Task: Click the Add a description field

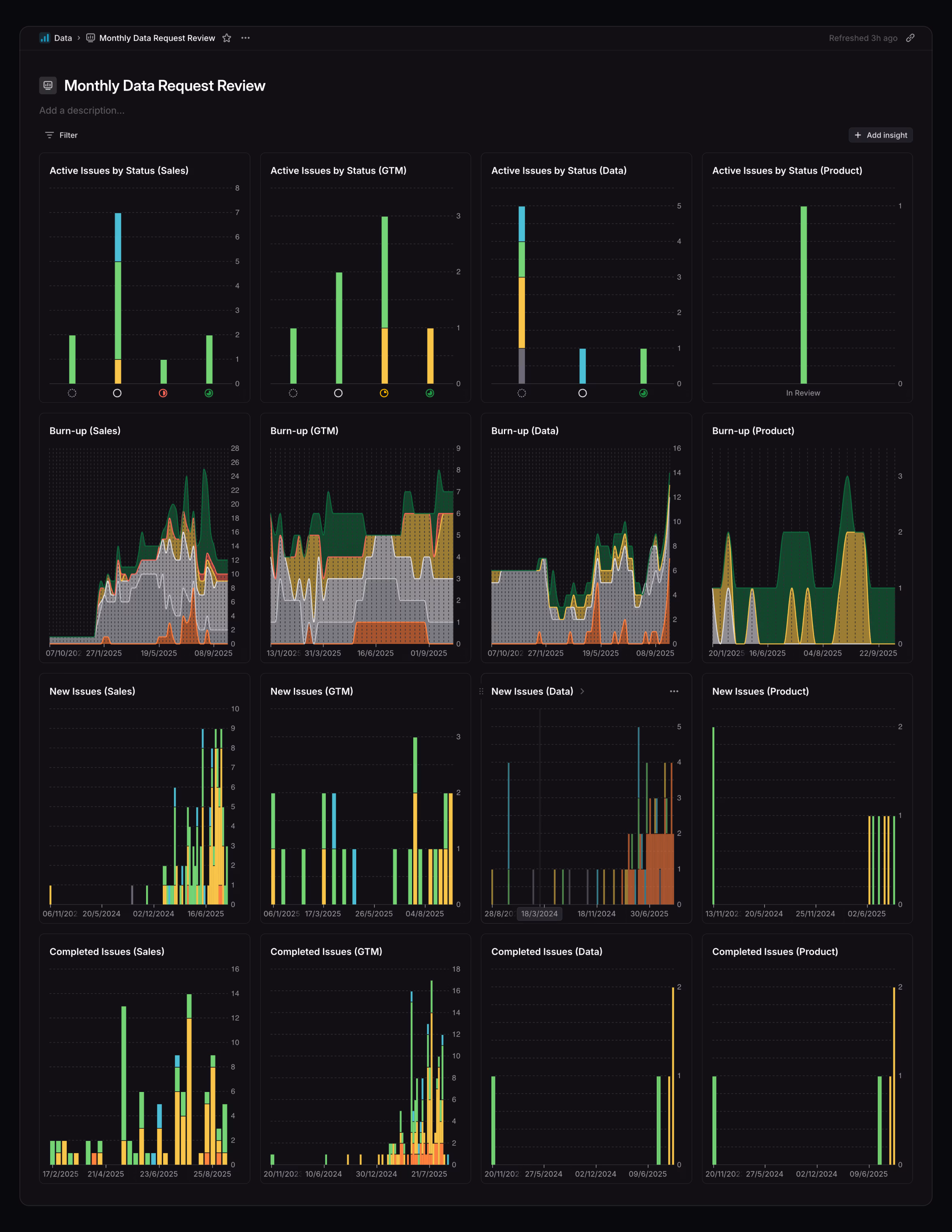Action: coord(82,110)
